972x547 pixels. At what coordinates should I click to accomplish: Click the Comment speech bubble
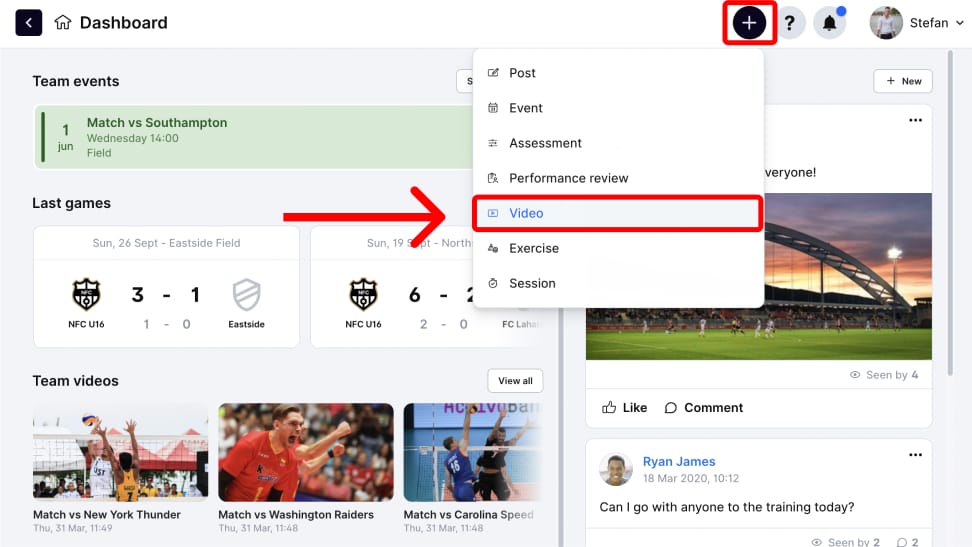tap(670, 407)
